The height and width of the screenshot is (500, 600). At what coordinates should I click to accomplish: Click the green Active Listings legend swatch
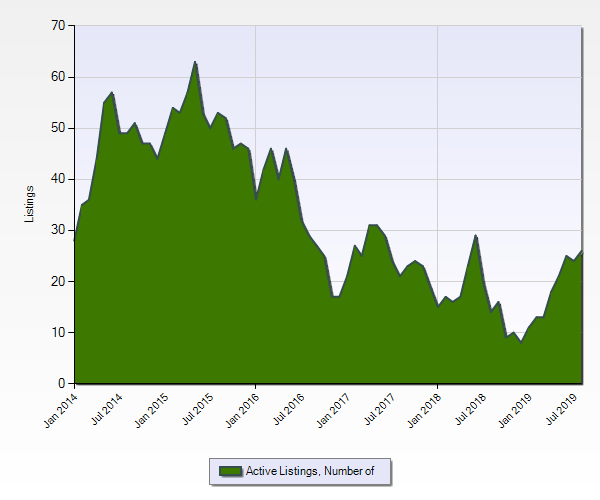pyautogui.click(x=230, y=471)
